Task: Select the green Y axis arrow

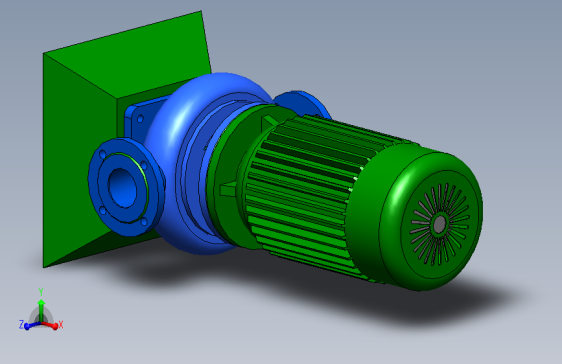Action: click(x=41, y=311)
